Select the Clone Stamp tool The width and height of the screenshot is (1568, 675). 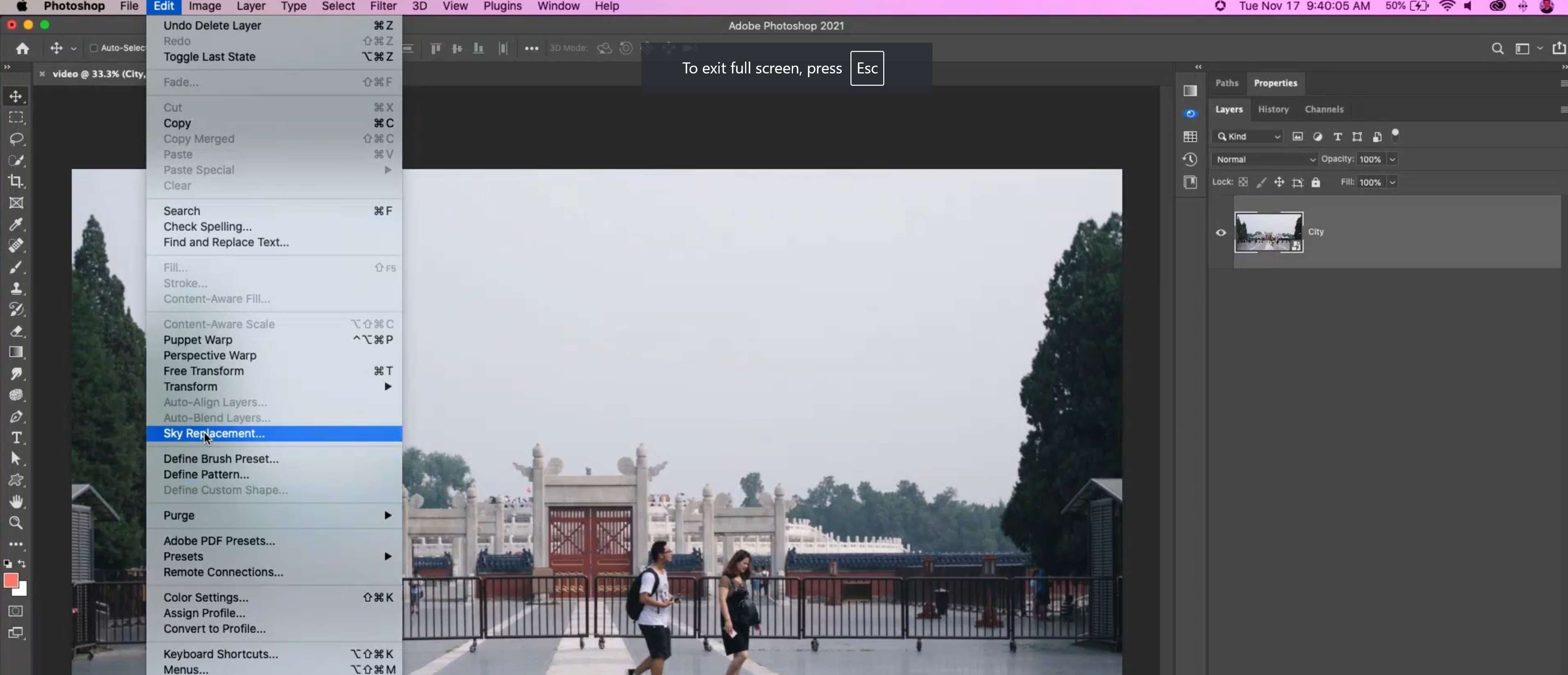pos(16,288)
